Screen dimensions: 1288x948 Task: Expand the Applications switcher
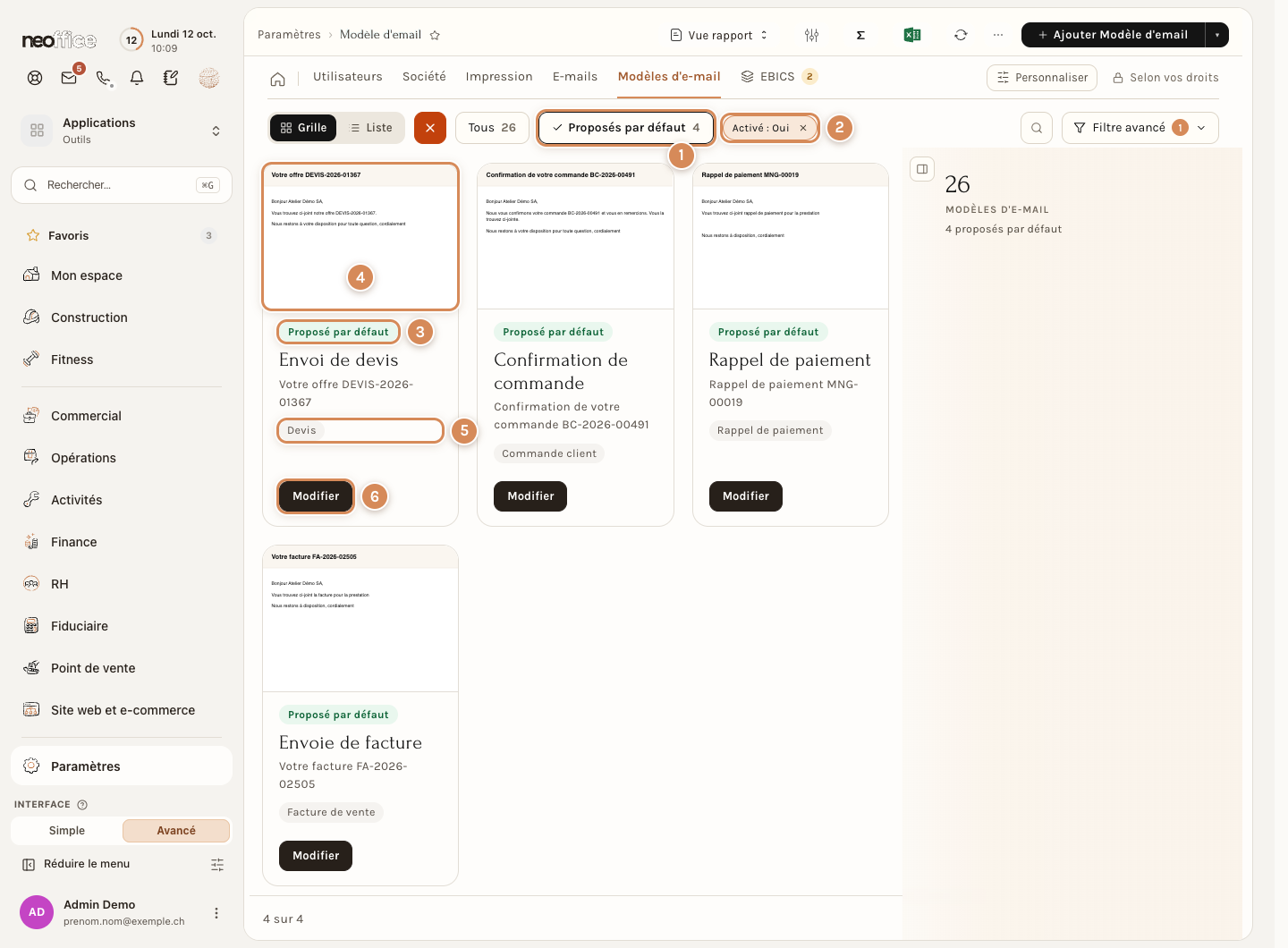point(122,131)
